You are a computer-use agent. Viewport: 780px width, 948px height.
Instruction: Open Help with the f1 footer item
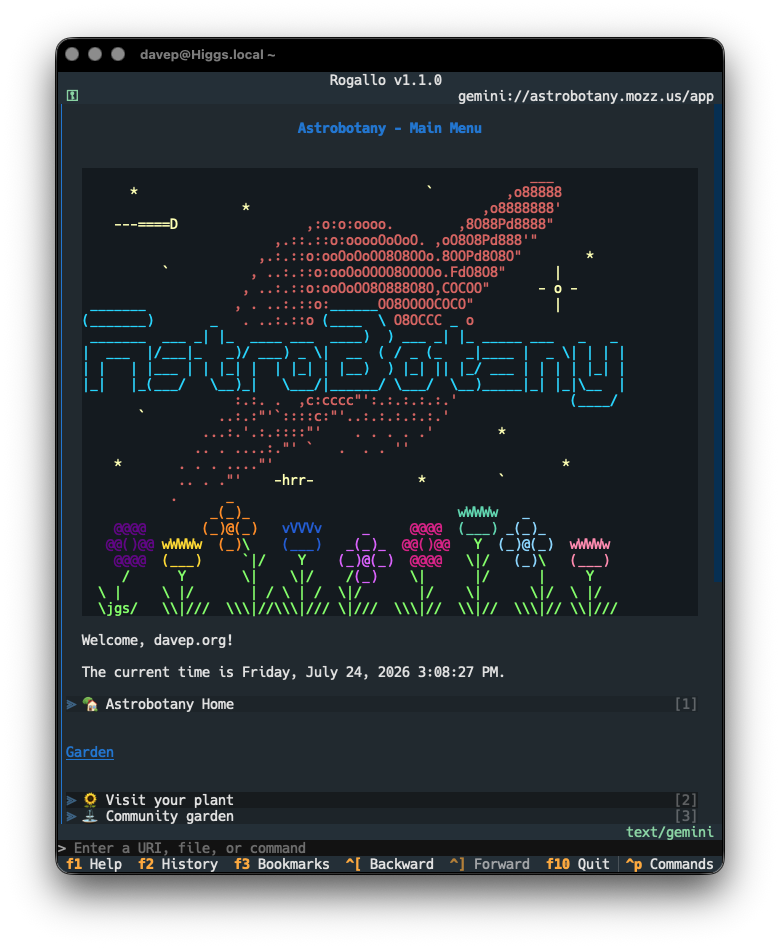click(x=94, y=864)
